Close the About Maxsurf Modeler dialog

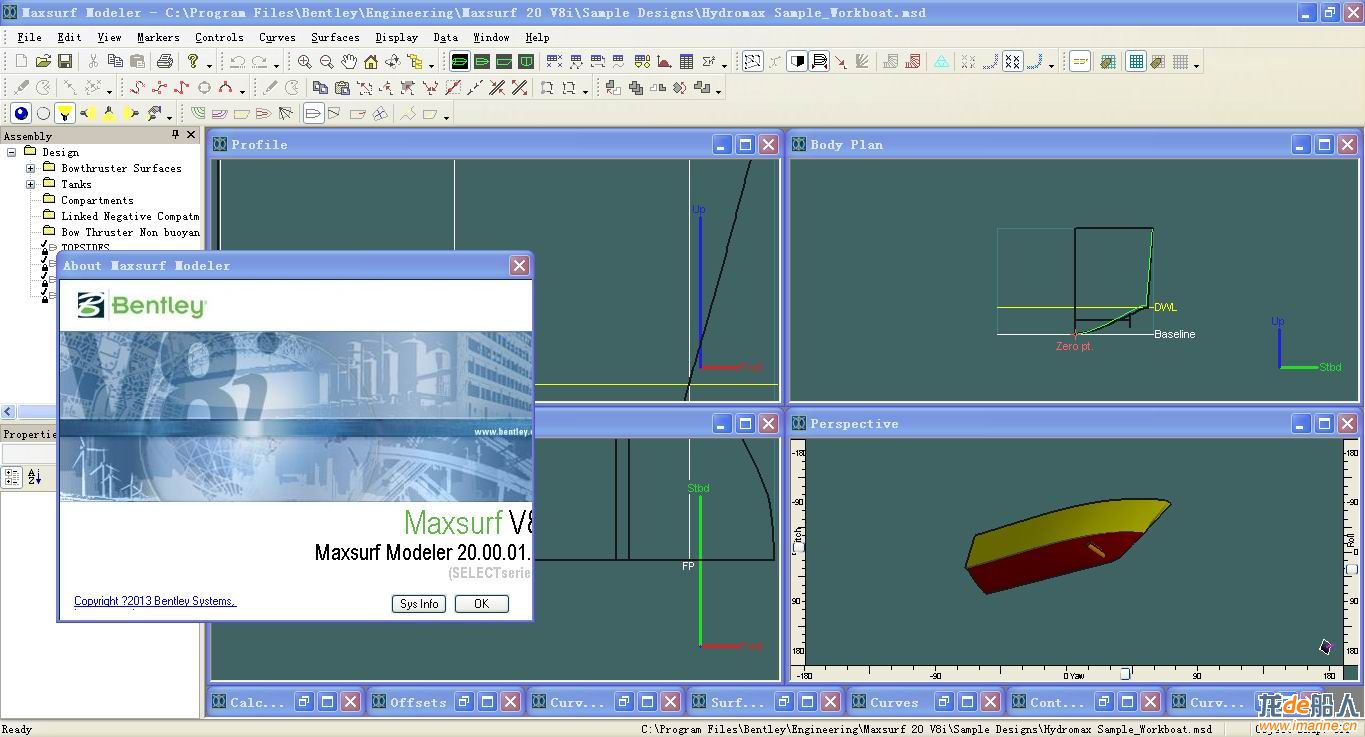(519, 265)
